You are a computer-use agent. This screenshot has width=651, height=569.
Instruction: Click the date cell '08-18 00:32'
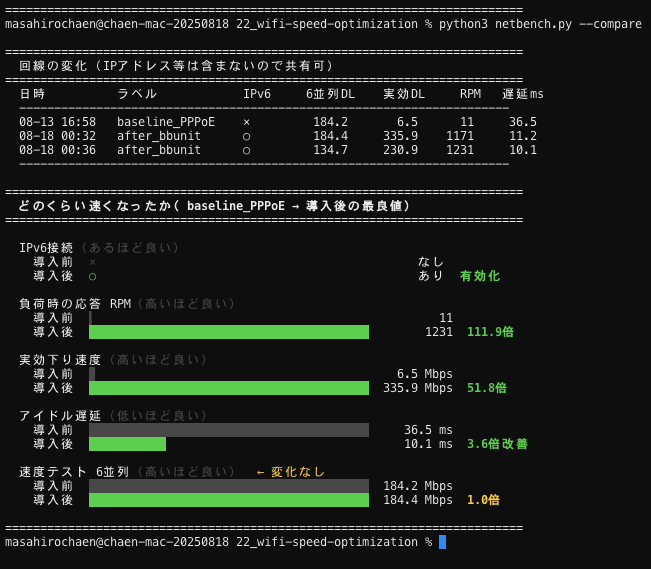57,136
